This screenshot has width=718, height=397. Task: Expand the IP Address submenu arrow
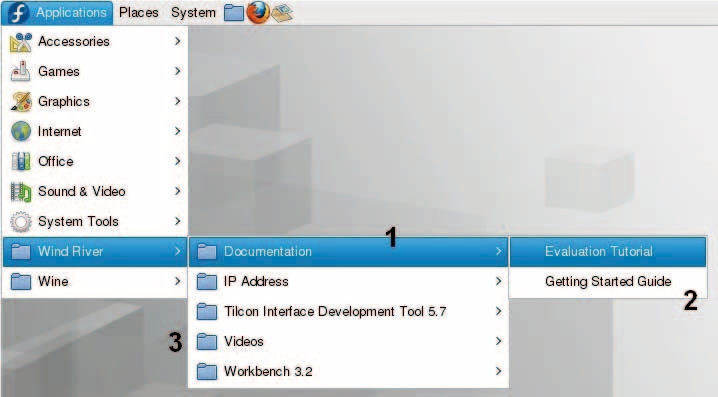pyautogui.click(x=499, y=281)
